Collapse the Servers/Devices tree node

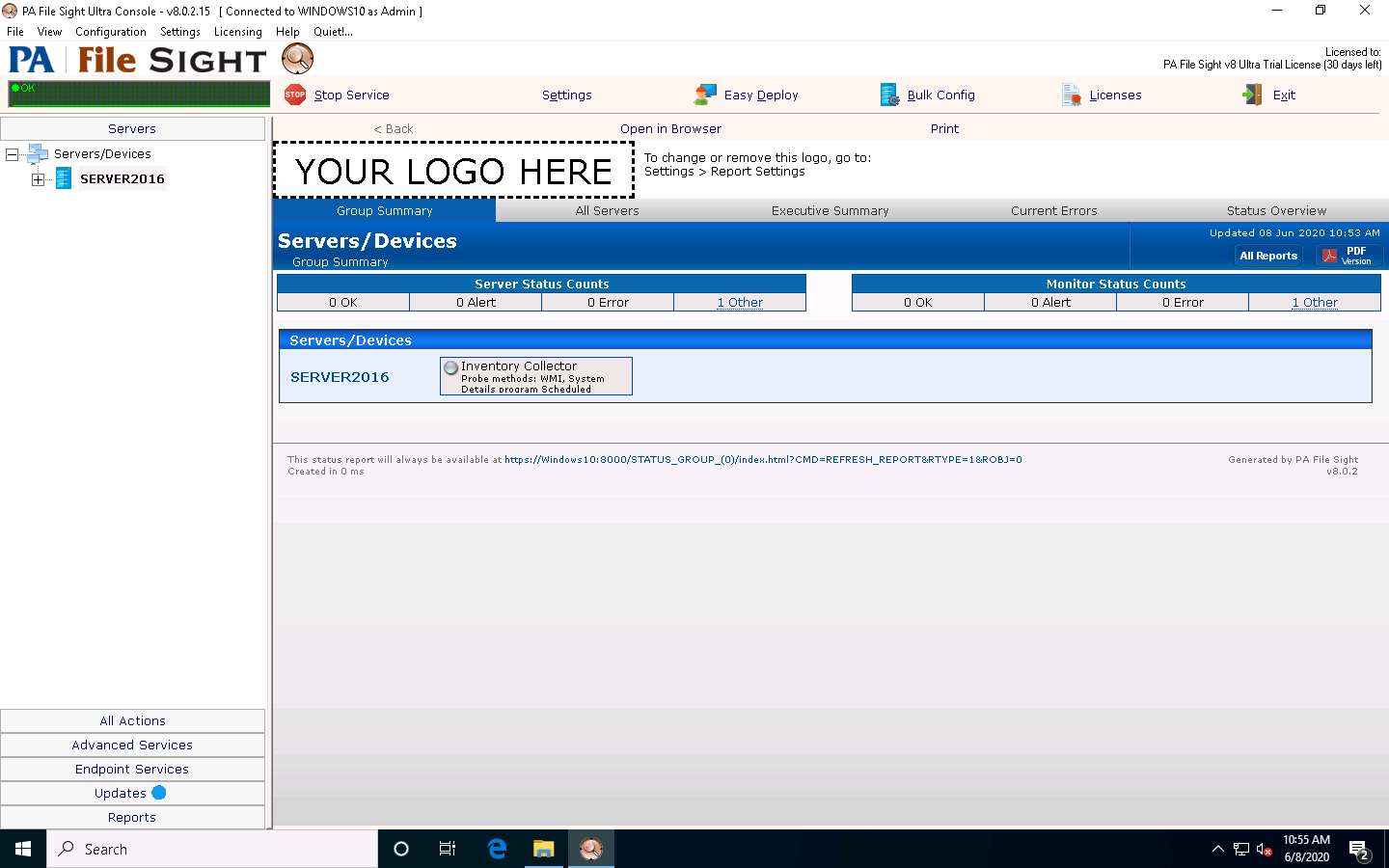13,154
